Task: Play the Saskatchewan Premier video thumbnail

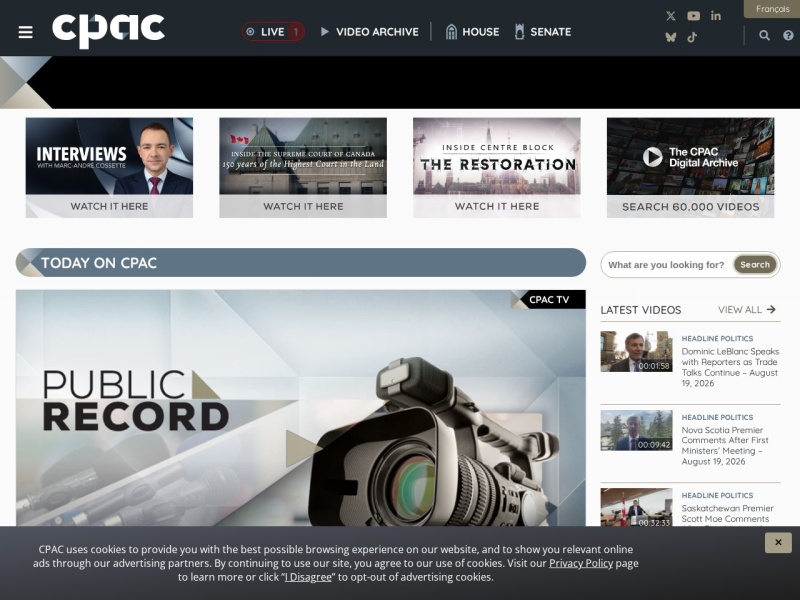Action: click(636, 507)
